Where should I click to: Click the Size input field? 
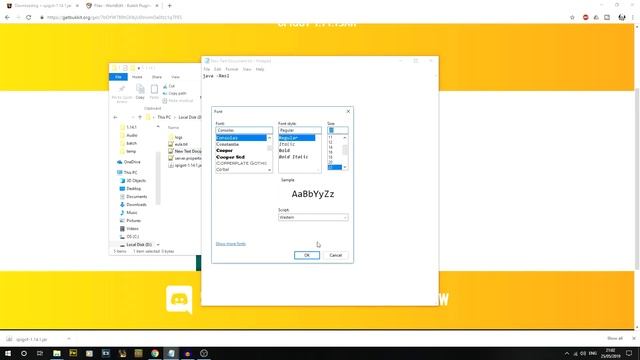coord(338,130)
